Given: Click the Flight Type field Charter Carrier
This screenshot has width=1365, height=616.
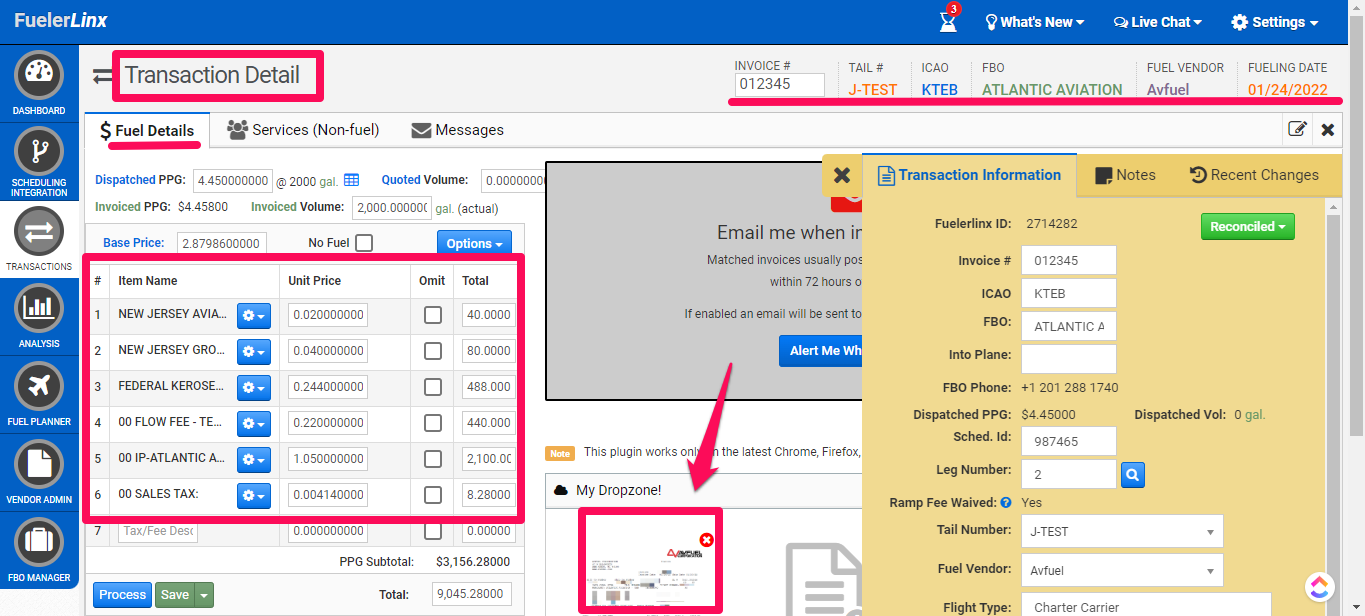Looking at the screenshot, I should [1146, 605].
